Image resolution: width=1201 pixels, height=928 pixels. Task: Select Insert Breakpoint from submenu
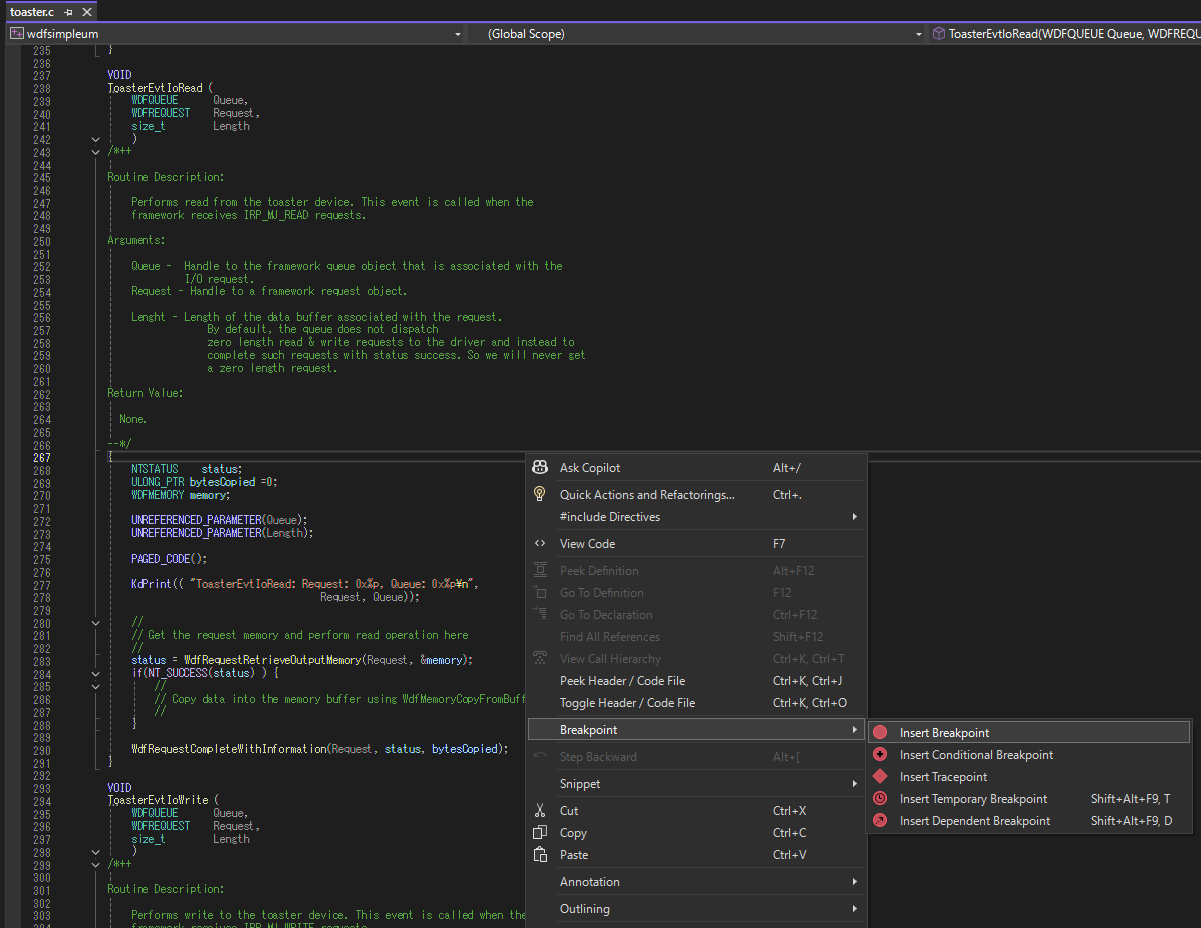pyautogui.click(x=944, y=733)
